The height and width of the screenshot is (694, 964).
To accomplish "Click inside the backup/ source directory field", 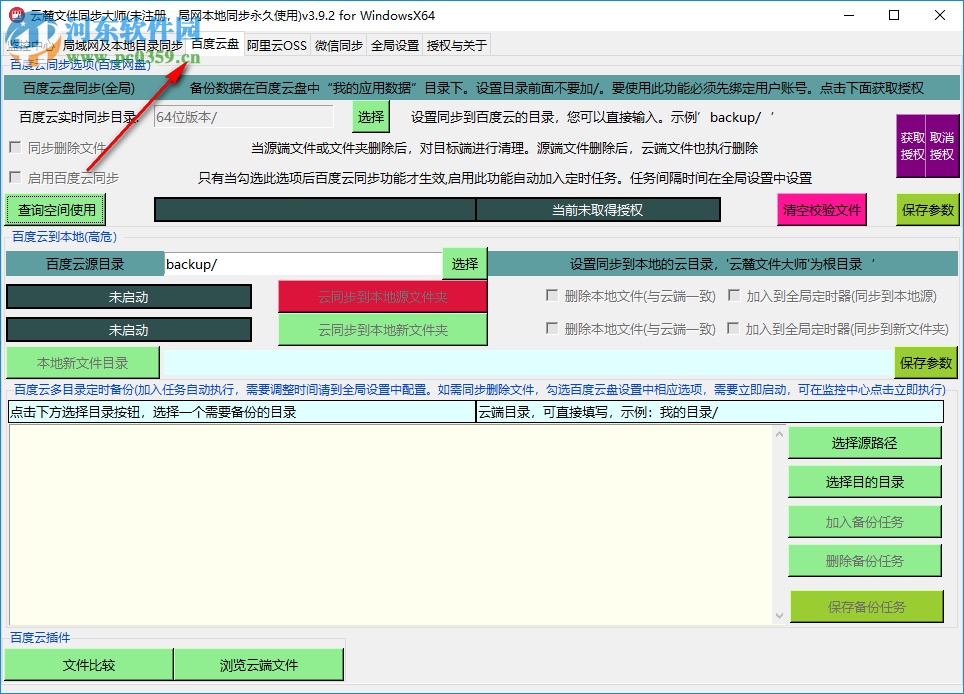I will coord(300,263).
